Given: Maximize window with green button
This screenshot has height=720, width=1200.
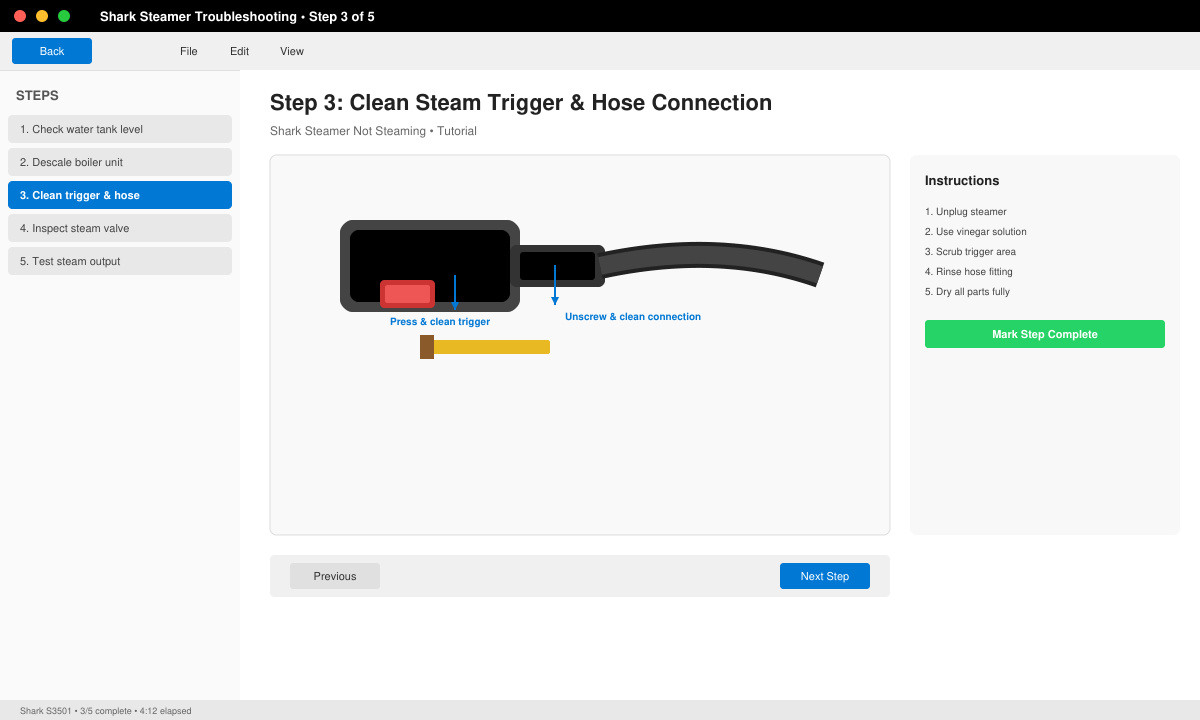Looking at the screenshot, I should coord(64,16).
